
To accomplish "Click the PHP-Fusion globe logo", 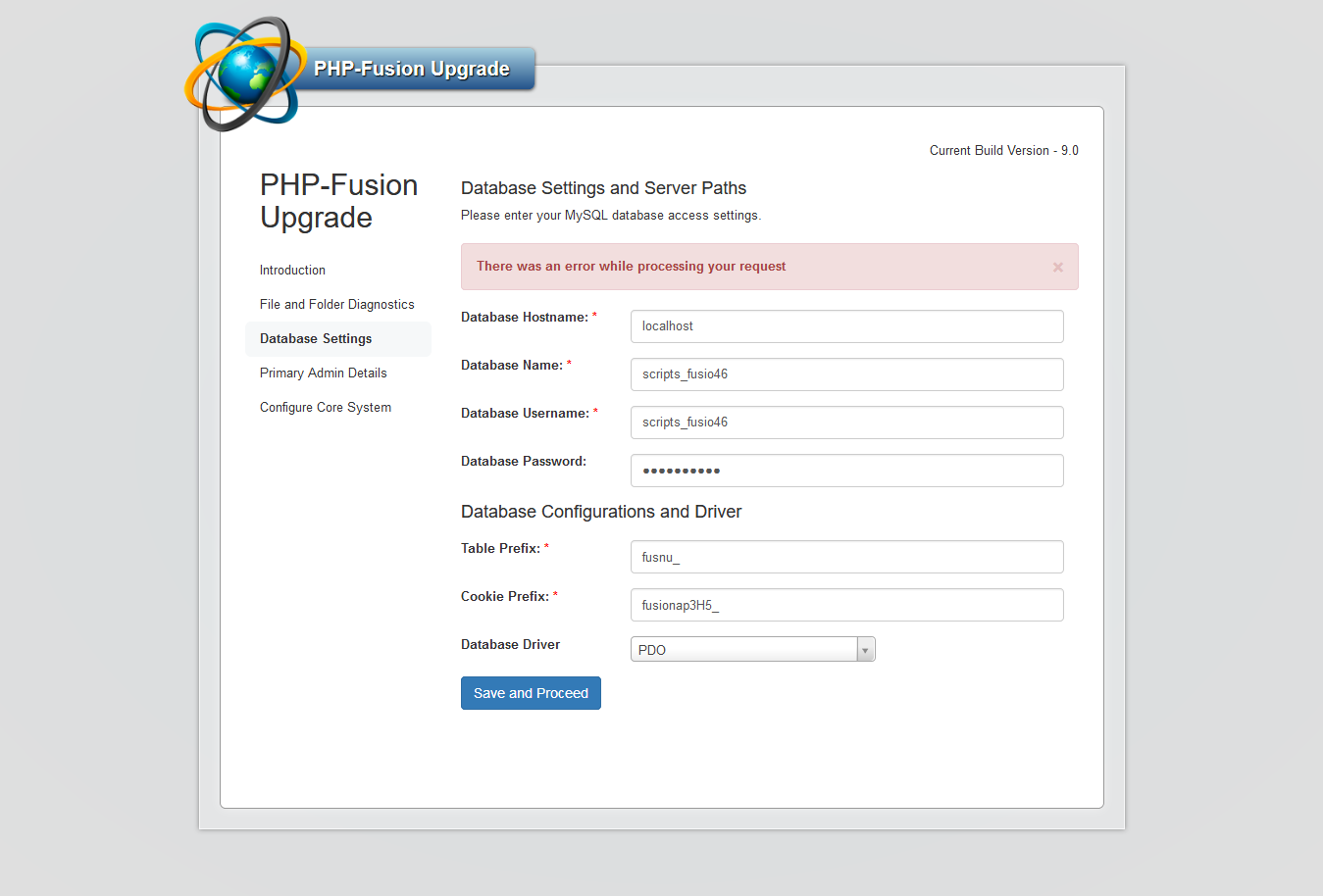I will [x=243, y=72].
